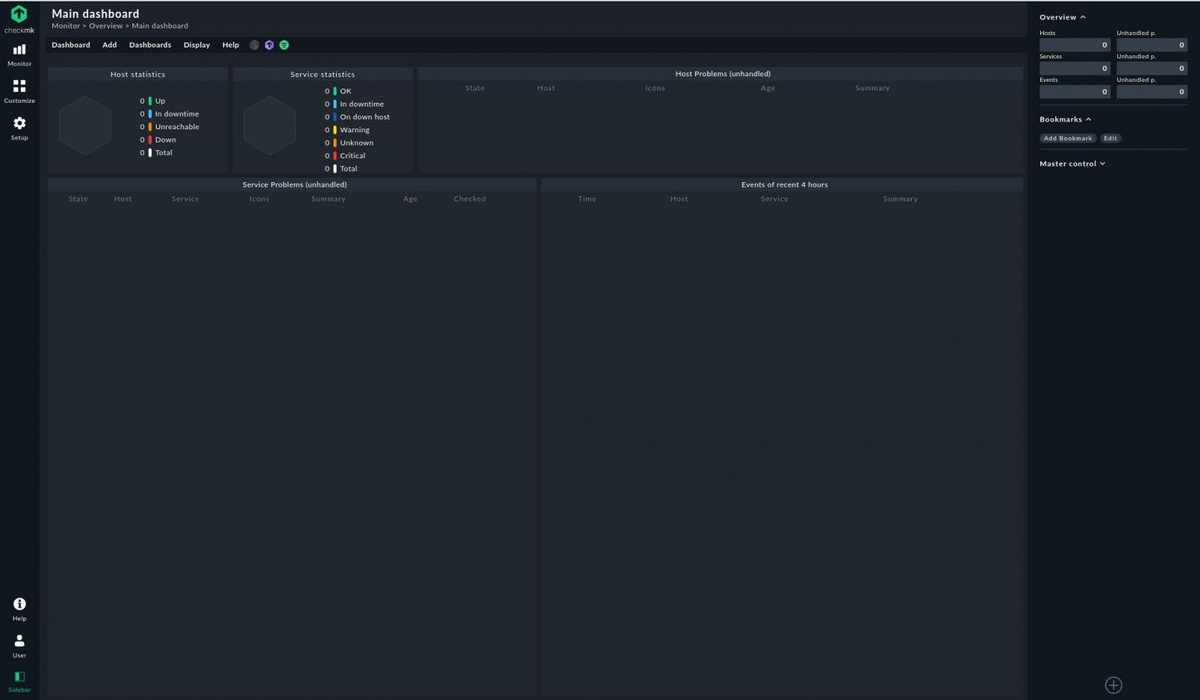
Task: Add a sidebar element with plus icon
Action: [1113, 685]
